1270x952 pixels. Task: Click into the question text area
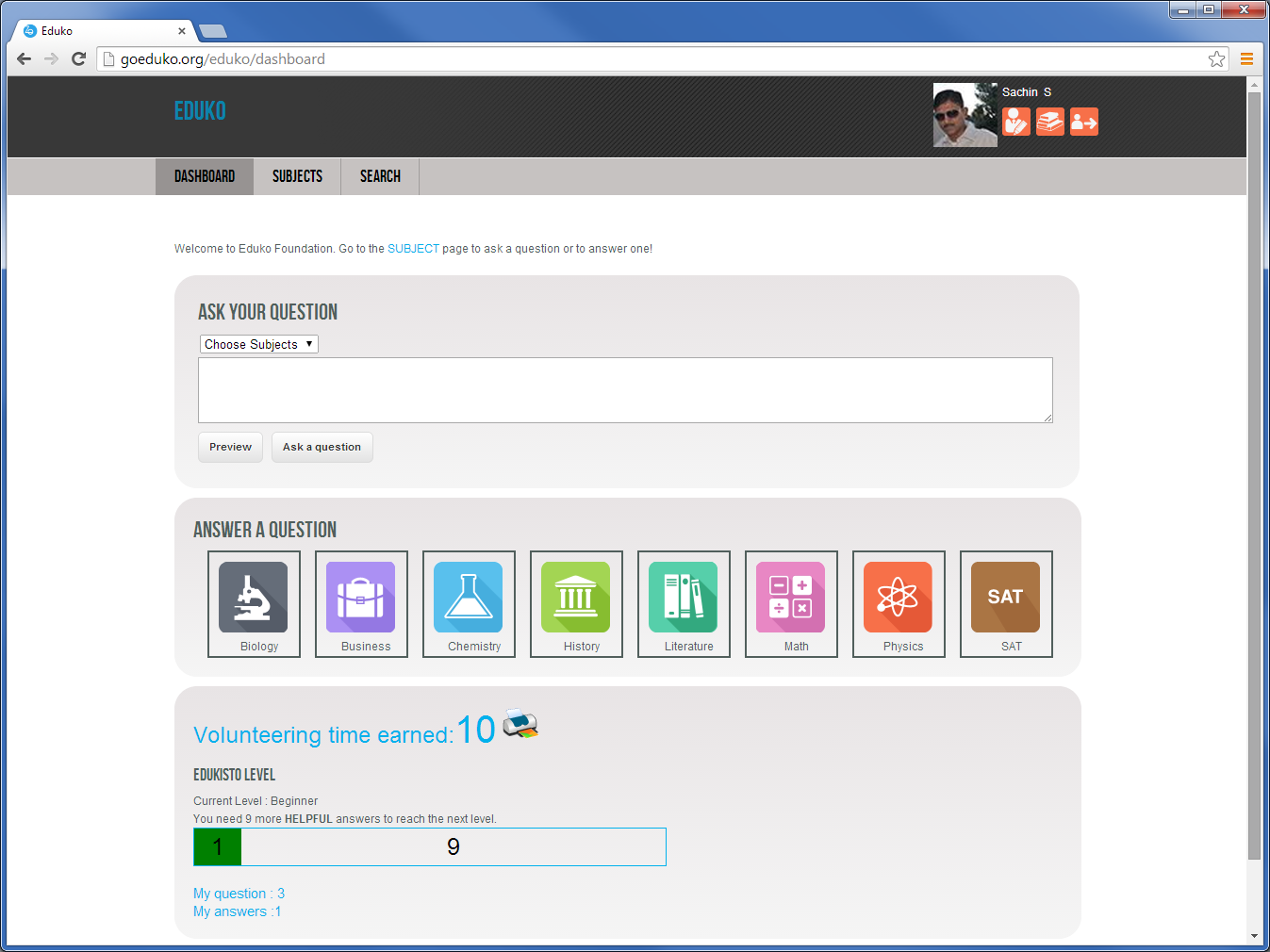(625, 390)
